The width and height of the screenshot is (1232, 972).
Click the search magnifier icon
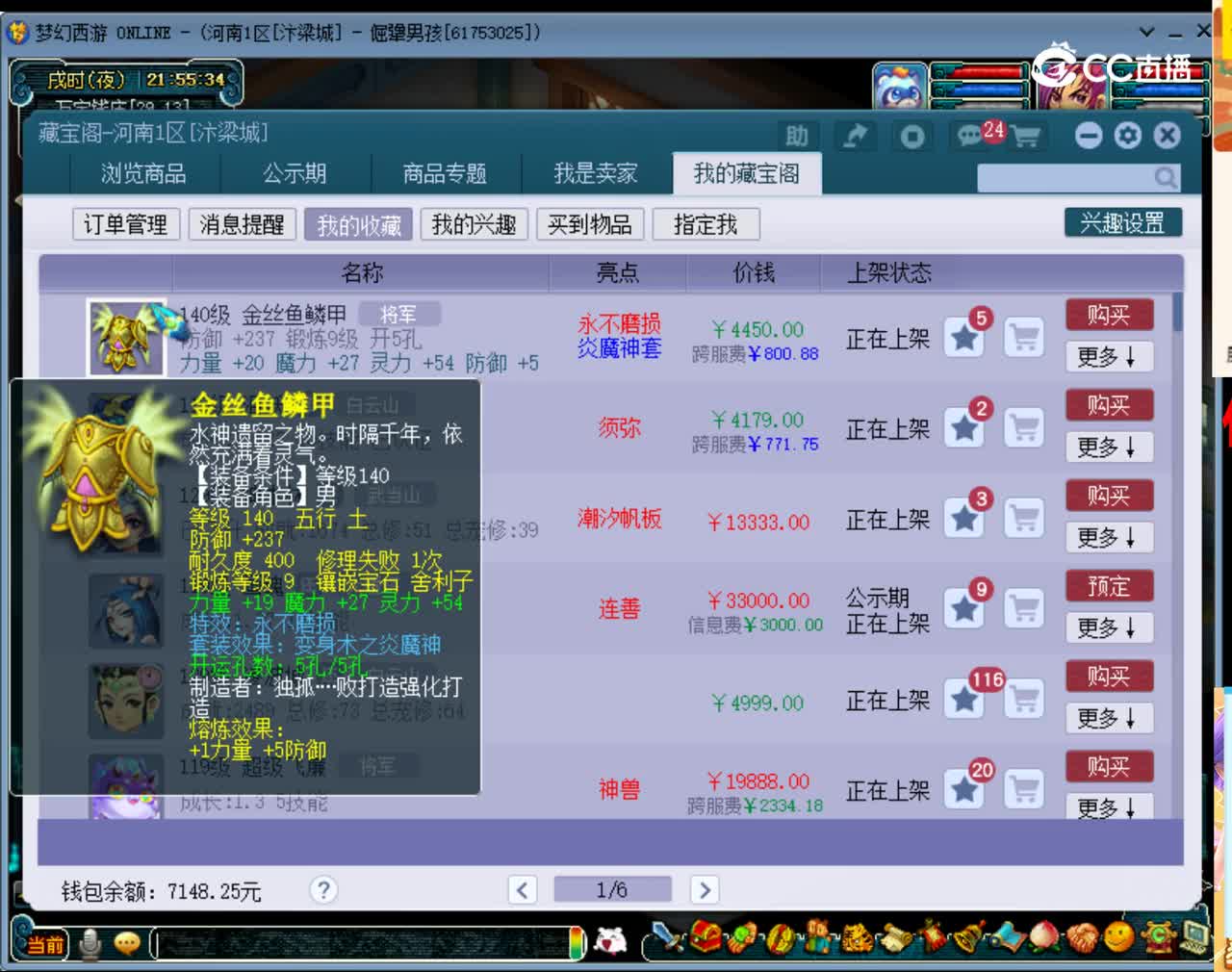point(1166,177)
